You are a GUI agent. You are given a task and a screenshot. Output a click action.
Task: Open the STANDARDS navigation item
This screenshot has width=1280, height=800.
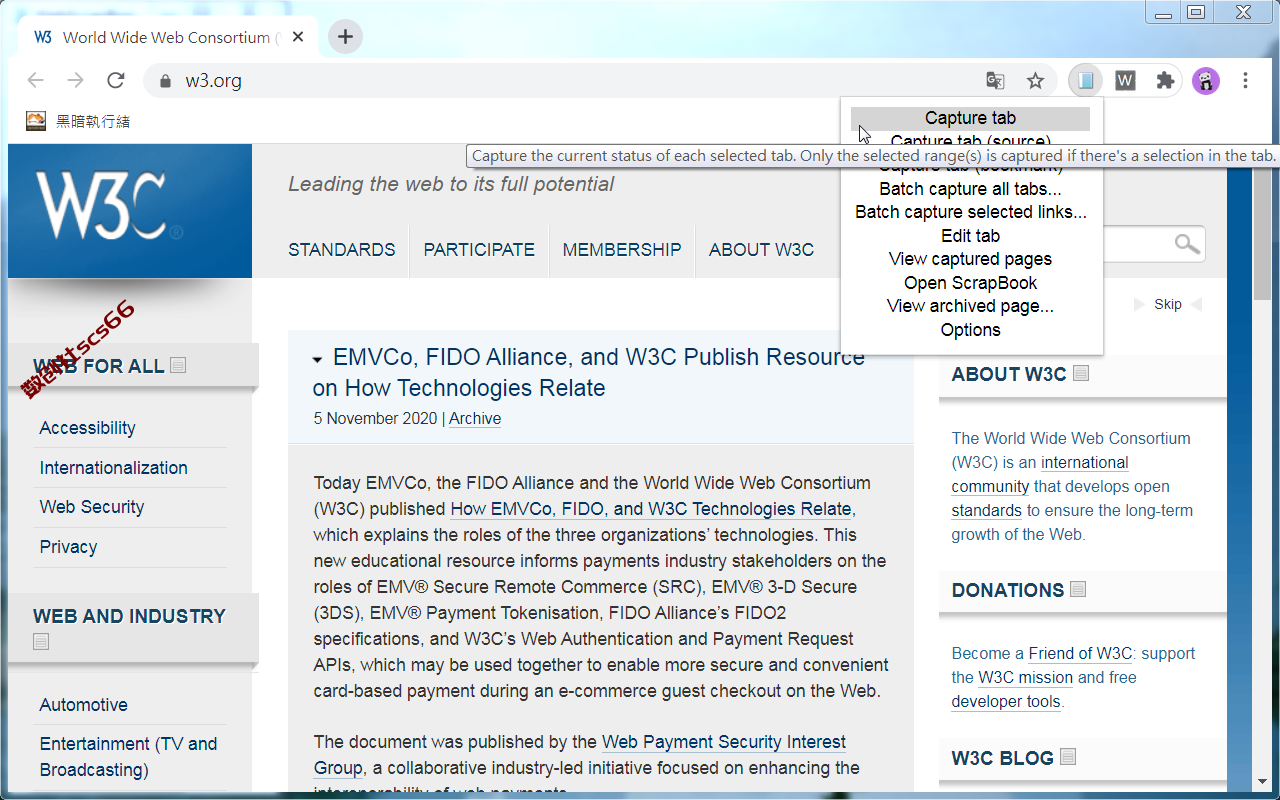coord(342,250)
